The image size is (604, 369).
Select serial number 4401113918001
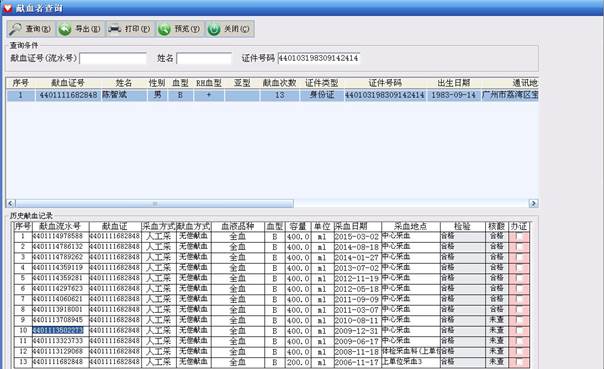pos(60,309)
